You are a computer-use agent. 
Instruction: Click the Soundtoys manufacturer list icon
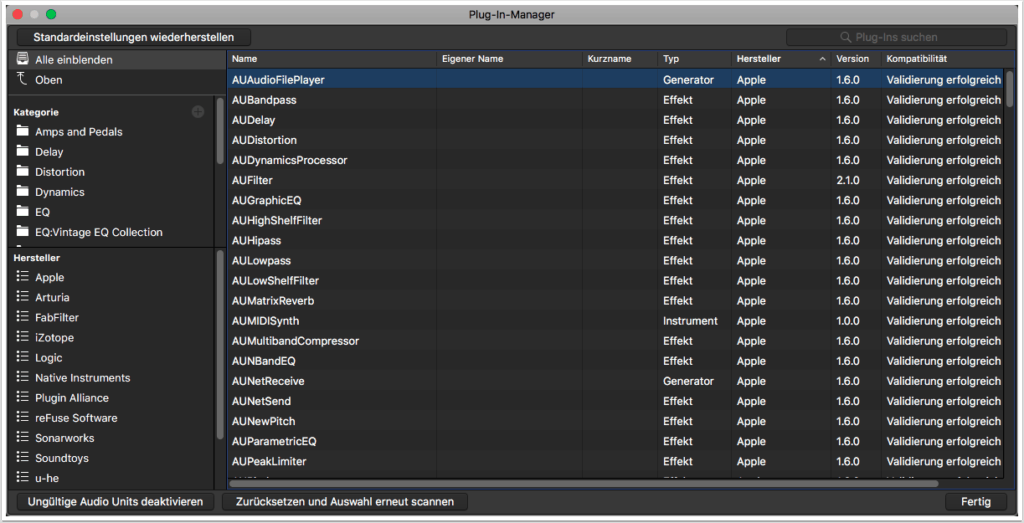(x=23, y=458)
